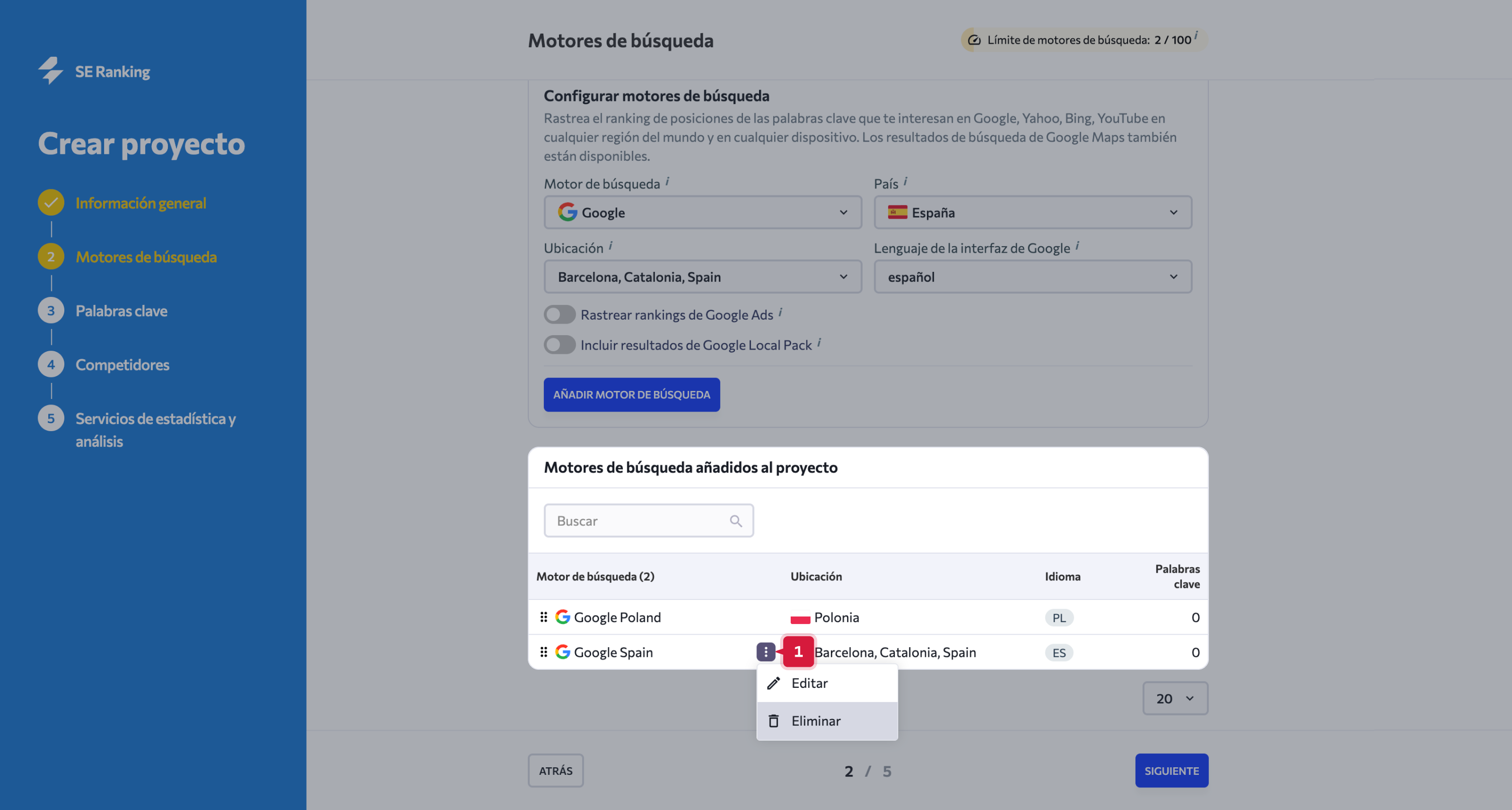Click the ATRÁS button
1512x810 pixels.
pos(555,771)
